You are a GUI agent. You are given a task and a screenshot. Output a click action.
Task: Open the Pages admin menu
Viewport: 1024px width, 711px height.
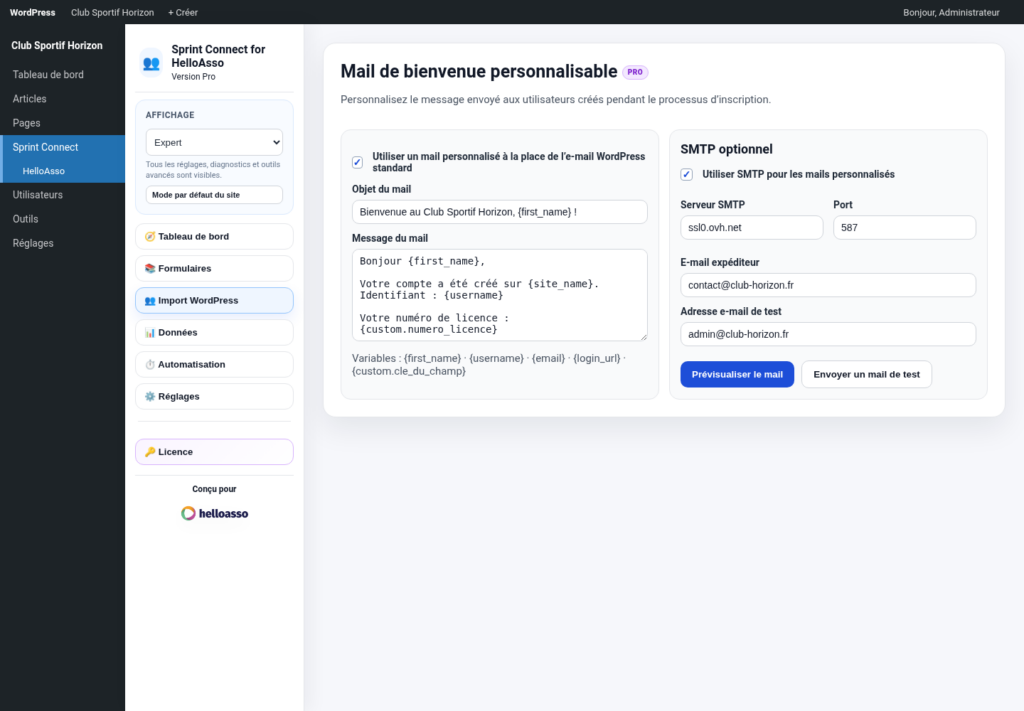click(x=62, y=123)
